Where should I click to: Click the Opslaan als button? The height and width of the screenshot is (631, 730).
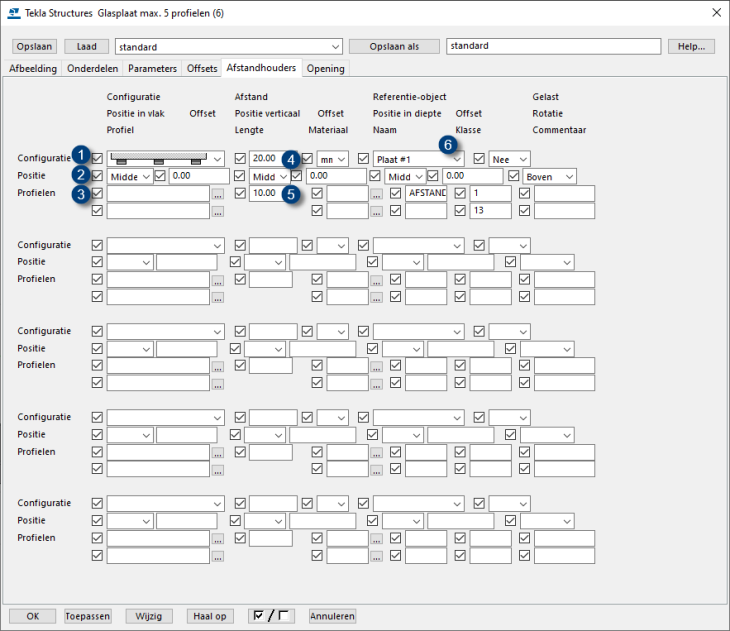click(x=394, y=47)
